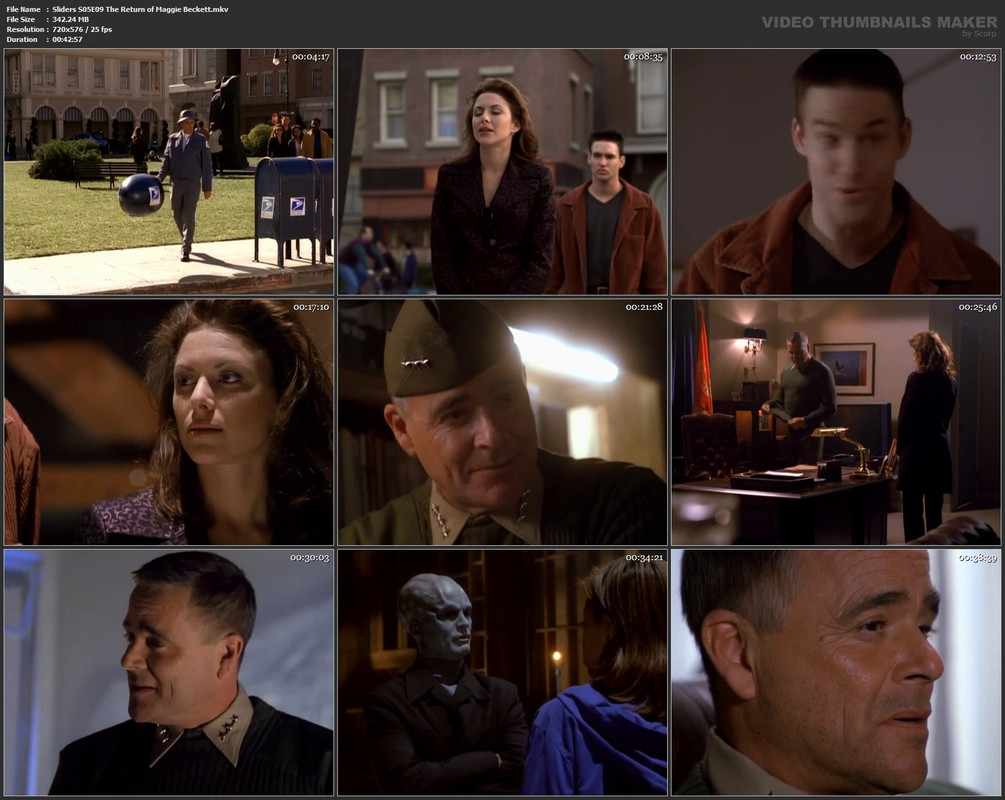The image size is (1005, 800).
Task: Click the resolution value '720x576 / 25 fps'
Action: pos(82,29)
